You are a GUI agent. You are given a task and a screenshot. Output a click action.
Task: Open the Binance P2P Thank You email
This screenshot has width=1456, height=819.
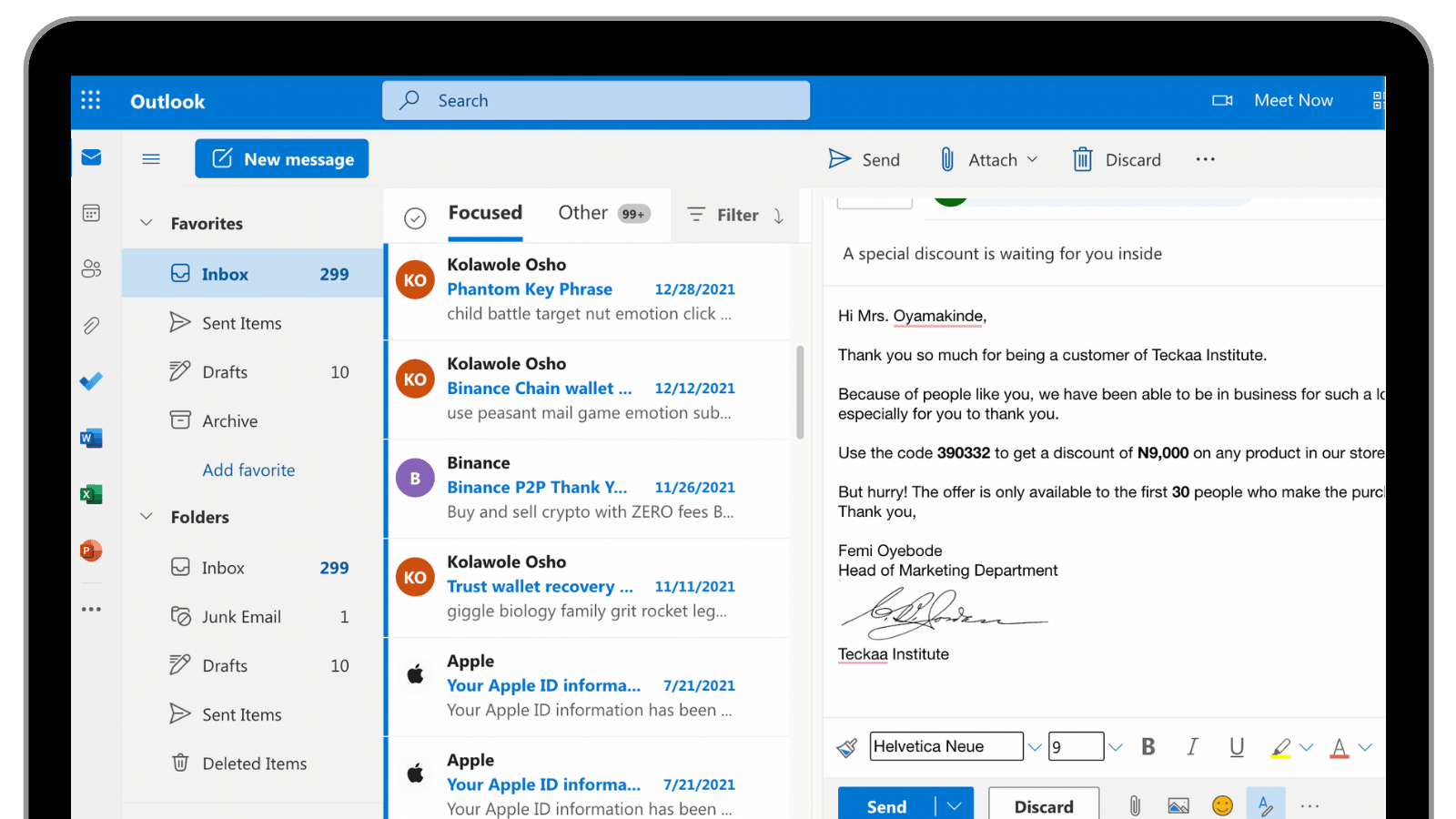[589, 488]
